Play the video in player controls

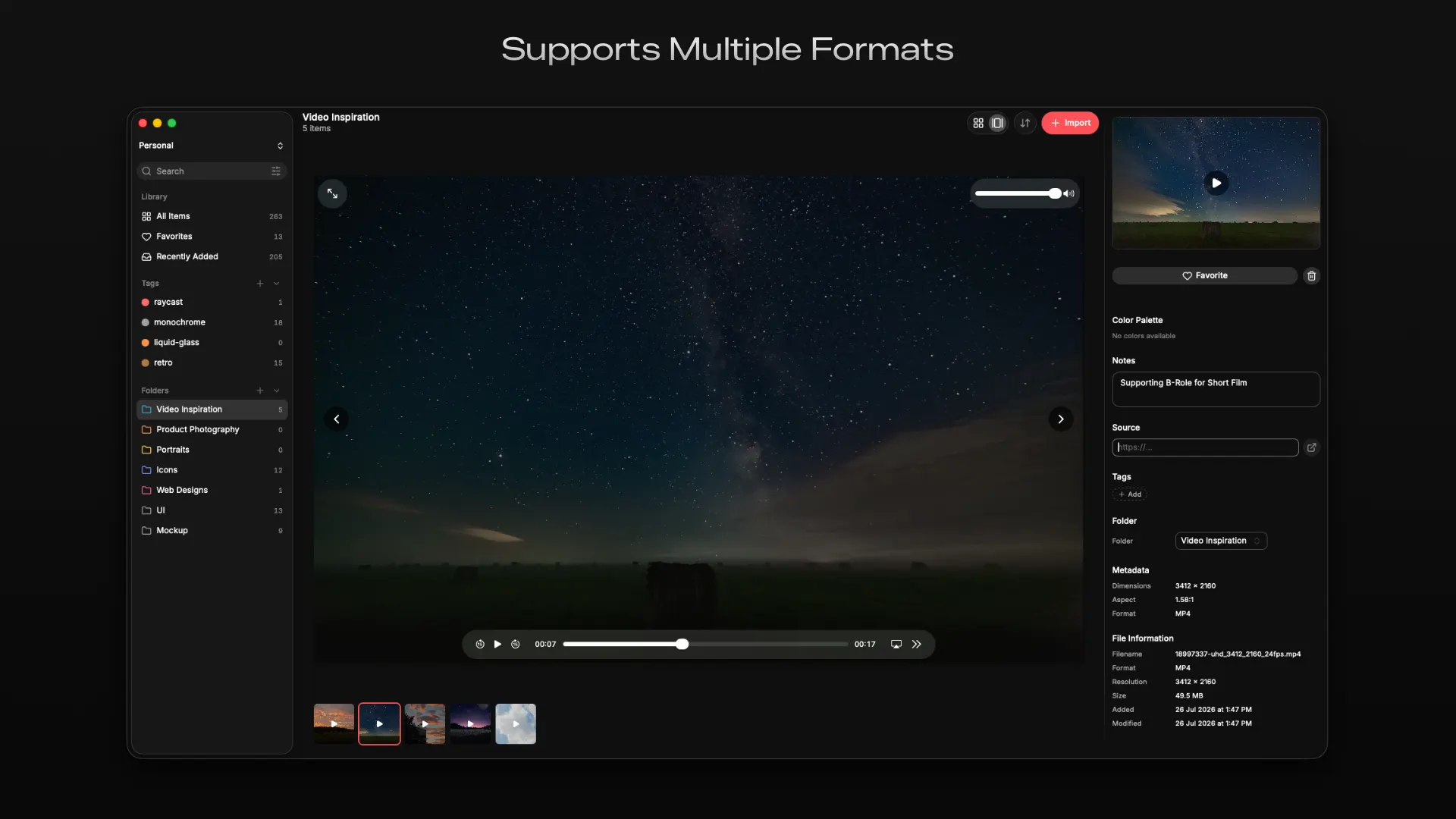497,645
